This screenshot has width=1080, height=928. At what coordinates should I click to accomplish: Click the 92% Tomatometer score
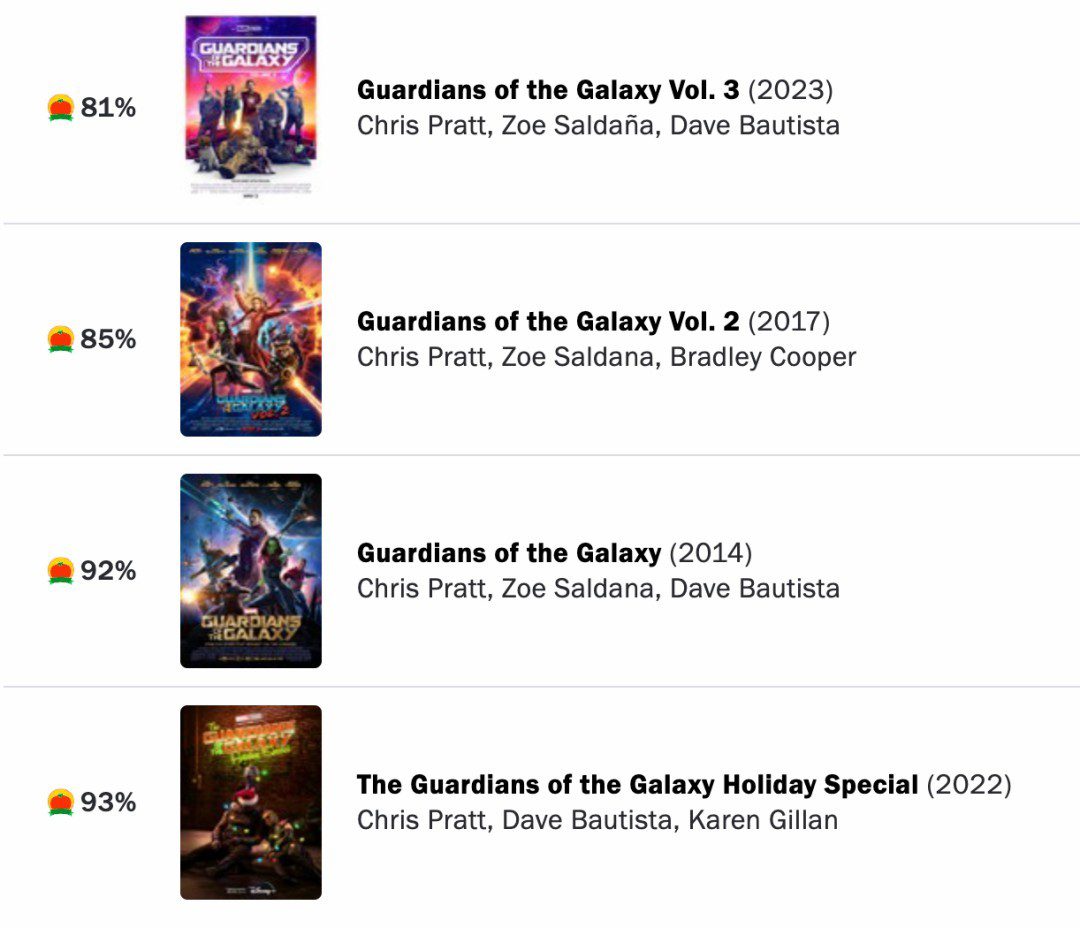point(108,570)
